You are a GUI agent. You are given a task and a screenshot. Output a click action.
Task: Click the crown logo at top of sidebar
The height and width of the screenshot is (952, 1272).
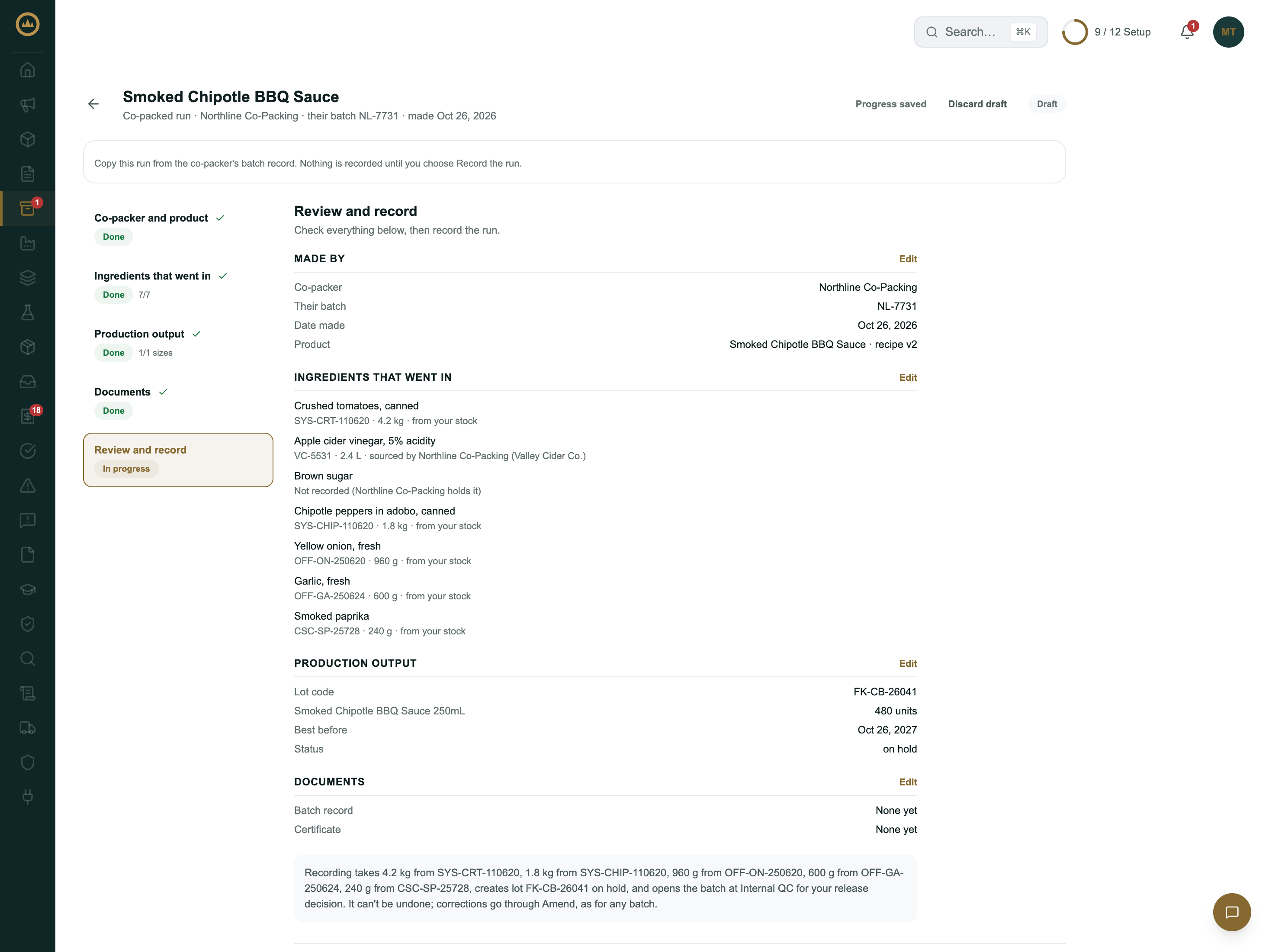28,24
